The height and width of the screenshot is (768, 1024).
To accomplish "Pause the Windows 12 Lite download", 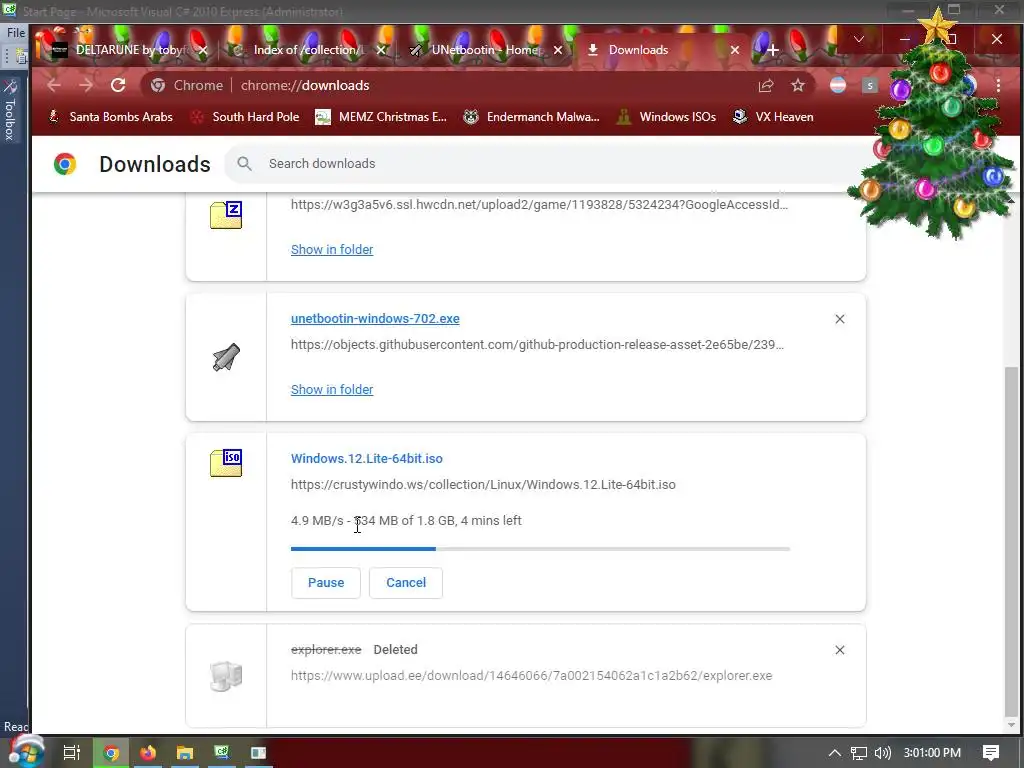I will click(x=325, y=583).
